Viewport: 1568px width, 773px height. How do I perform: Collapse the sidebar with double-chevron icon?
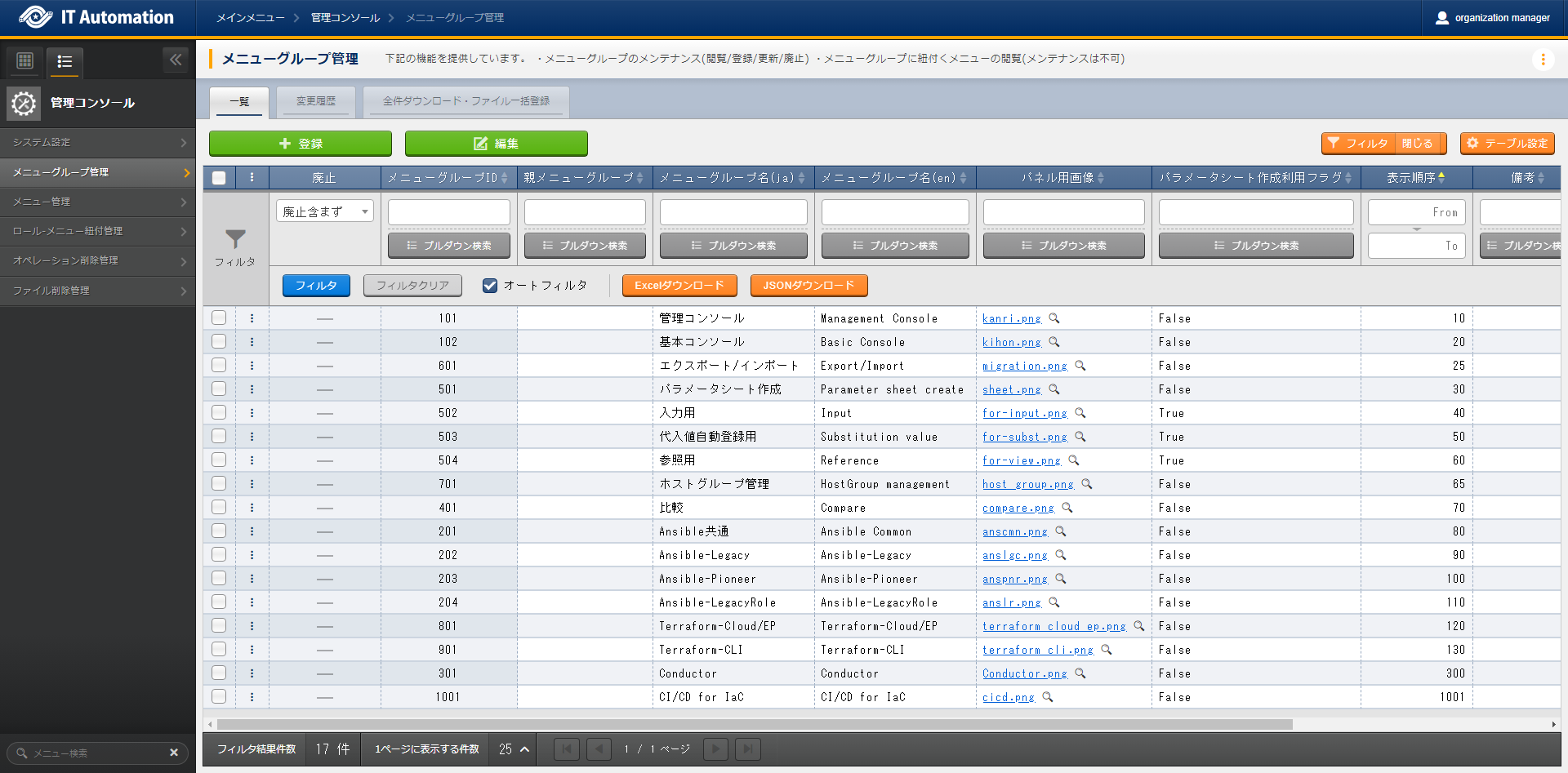[x=176, y=60]
